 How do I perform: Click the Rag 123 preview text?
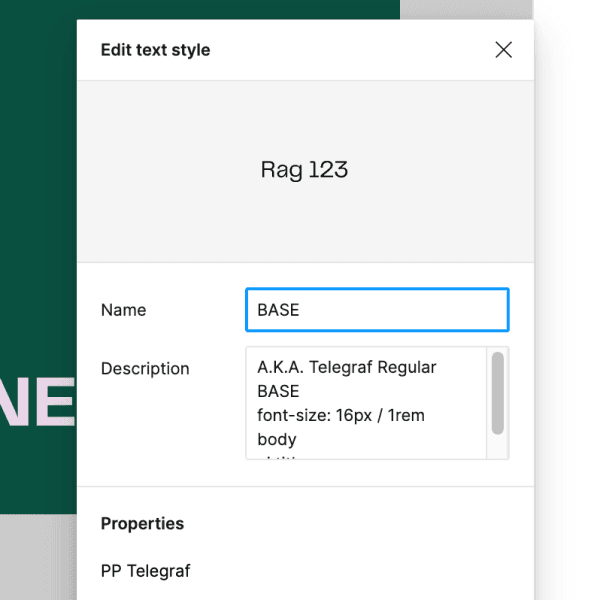(304, 170)
